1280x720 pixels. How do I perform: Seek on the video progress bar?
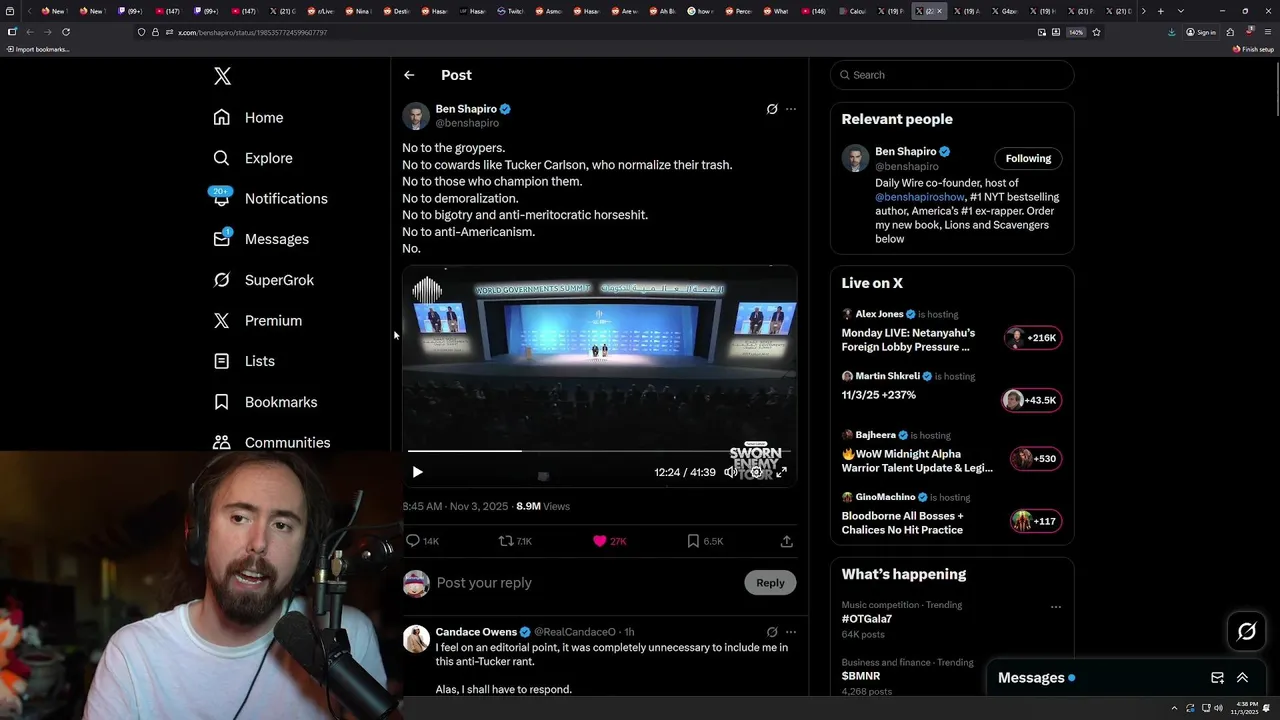coord(599,451)
